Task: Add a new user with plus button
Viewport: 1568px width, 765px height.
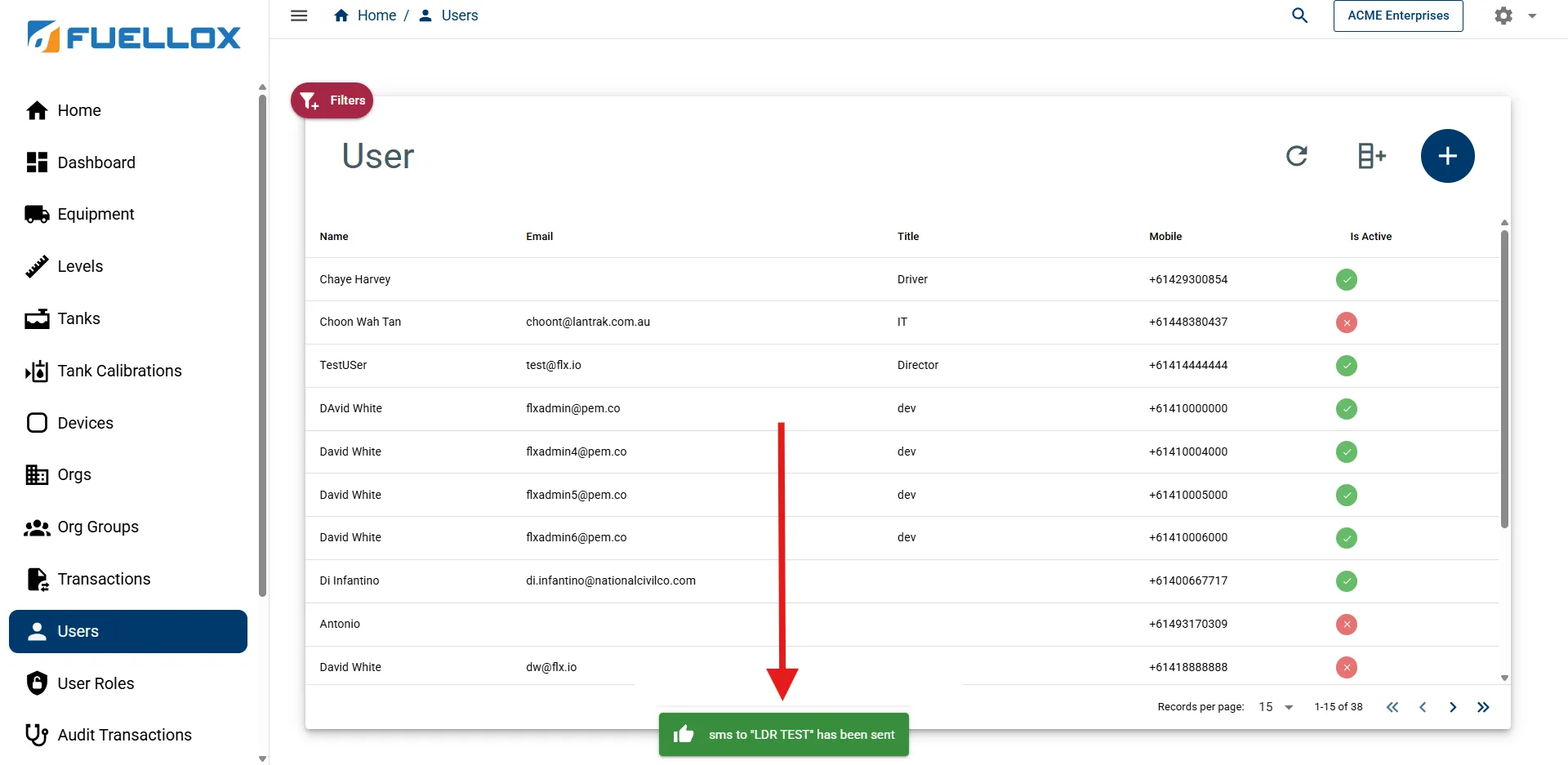Action: pos(1447,156)
